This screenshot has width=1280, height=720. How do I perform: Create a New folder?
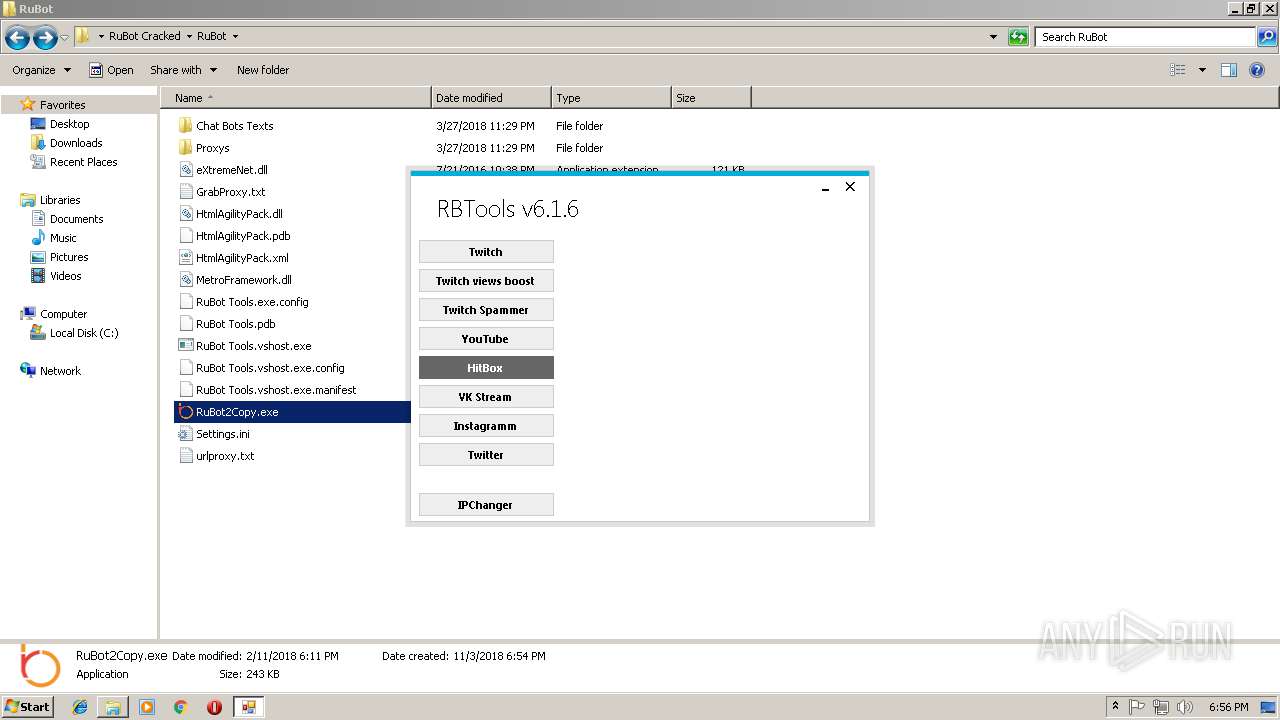(x=263, y=70)
